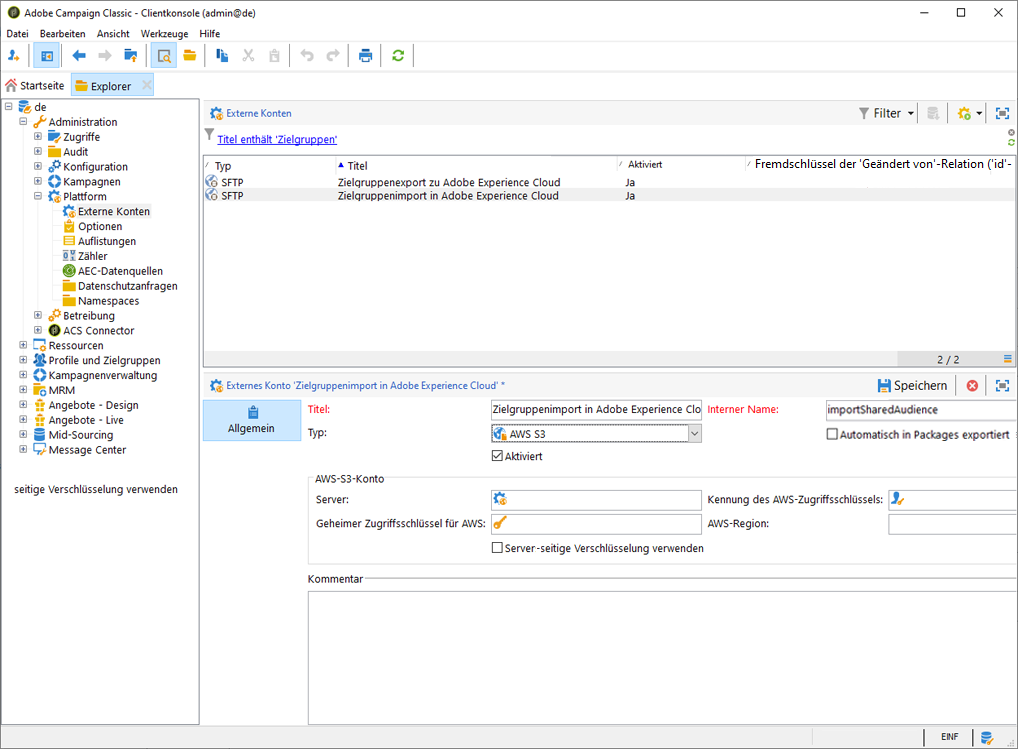
Task: Click the yellow open folder toolbar icon
Action: (x=190, y=56)
